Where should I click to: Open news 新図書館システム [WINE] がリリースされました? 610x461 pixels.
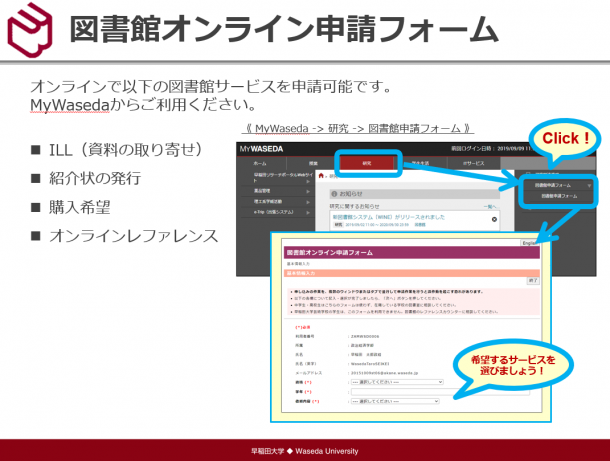coord(389,217)
